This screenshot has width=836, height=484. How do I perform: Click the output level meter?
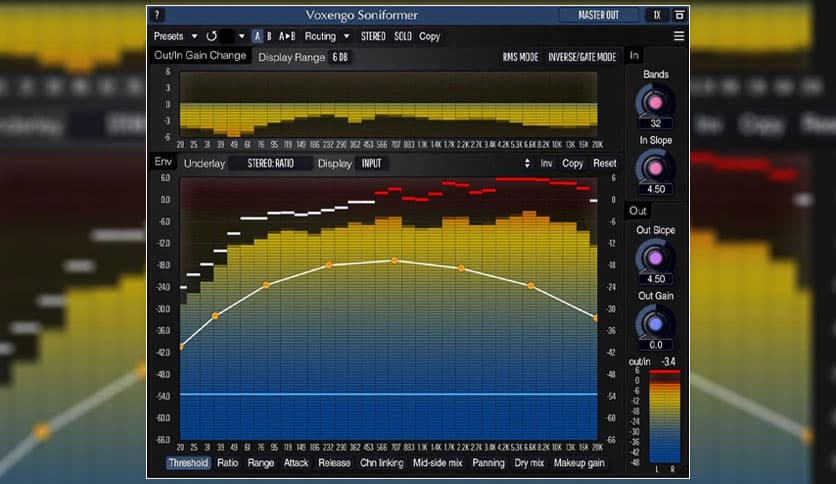coord(664,417)
